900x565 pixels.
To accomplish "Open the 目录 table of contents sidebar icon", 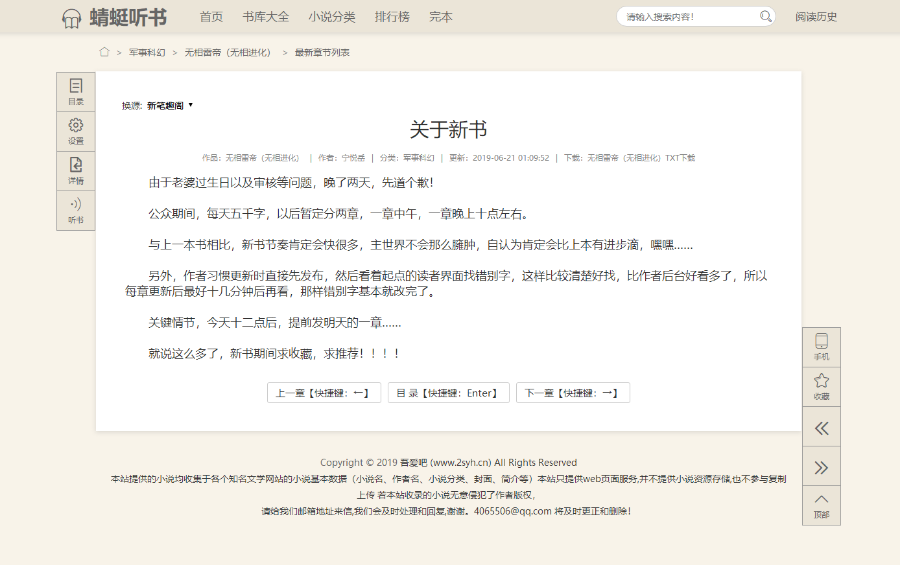I will tap(76, 91).
